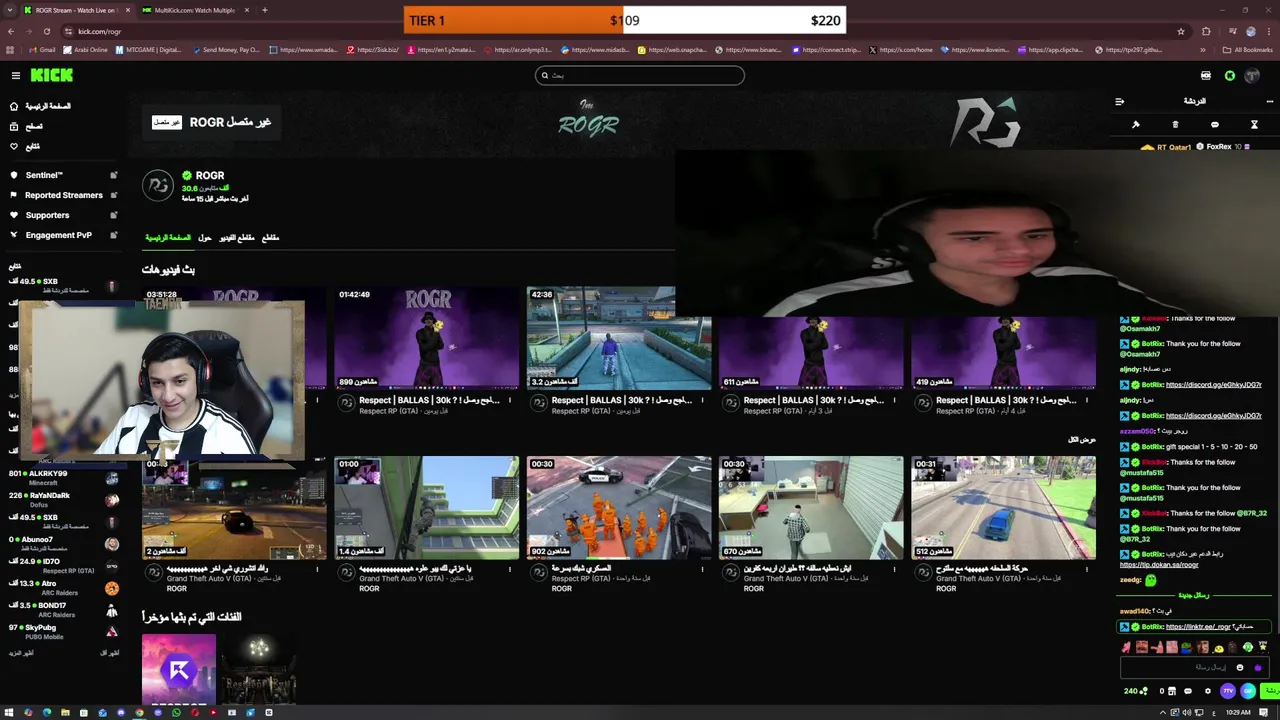Open BOND17 ARC Raiders channel in sidebar
The width and height of the screenshot is (1280, 720).
coord(62,610)
